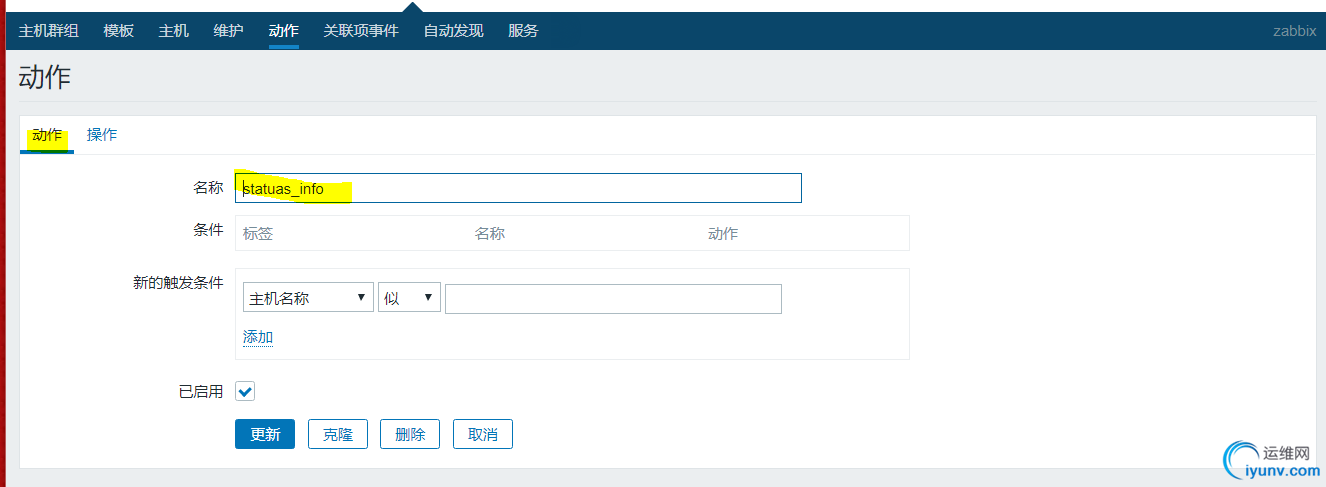Navigate to 自动发现 section
1326x487 pixels.
pos(453,31)
